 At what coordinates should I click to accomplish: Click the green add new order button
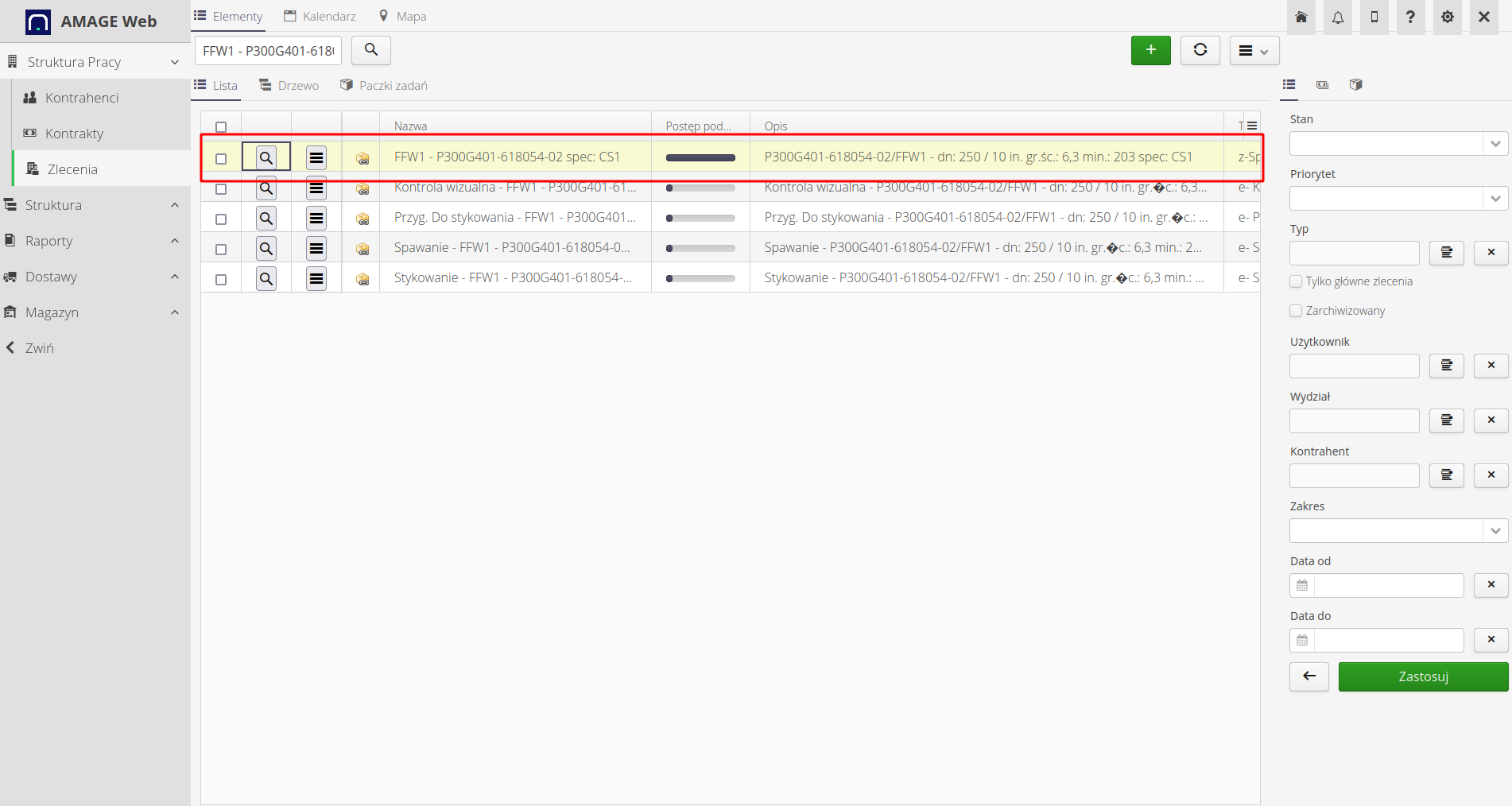click(1150, 50)
